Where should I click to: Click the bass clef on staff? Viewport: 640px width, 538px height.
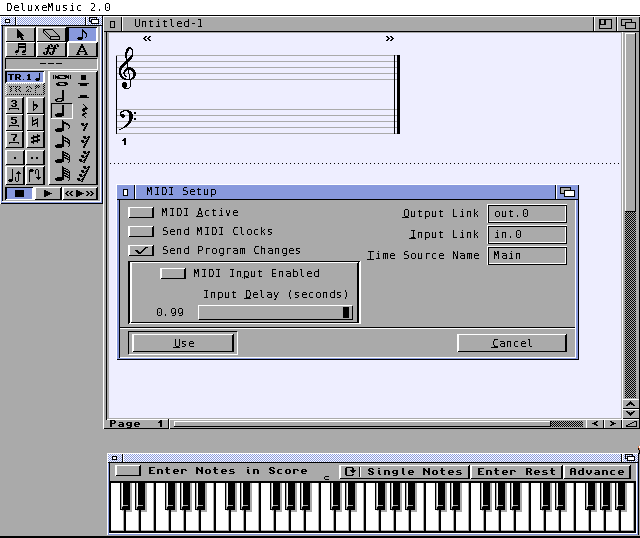(126, 119)
